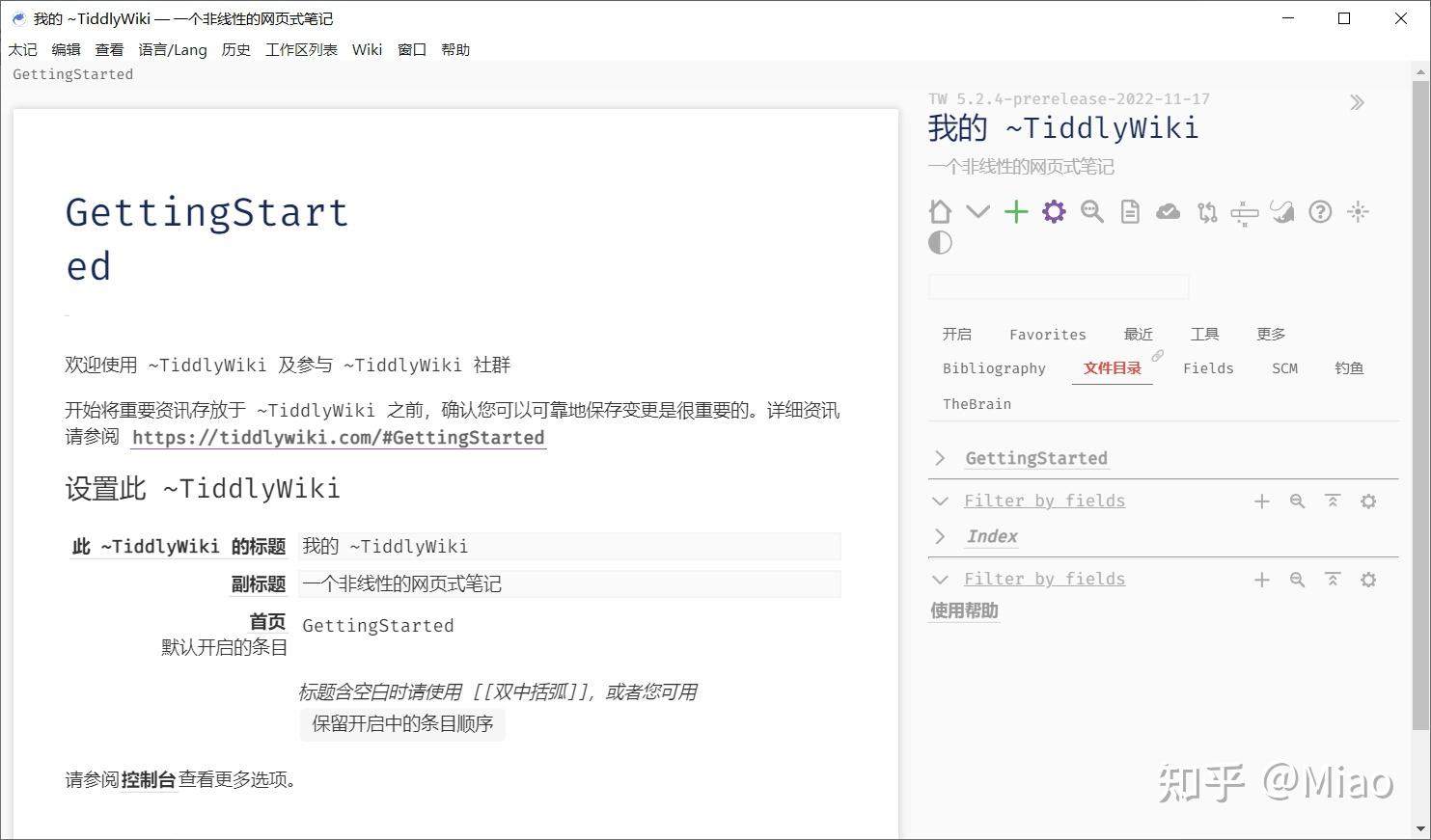Screen dimensions: 1431x840
Task: Toggle dark mode with the half-circle icon
Action: pos(939,242)
